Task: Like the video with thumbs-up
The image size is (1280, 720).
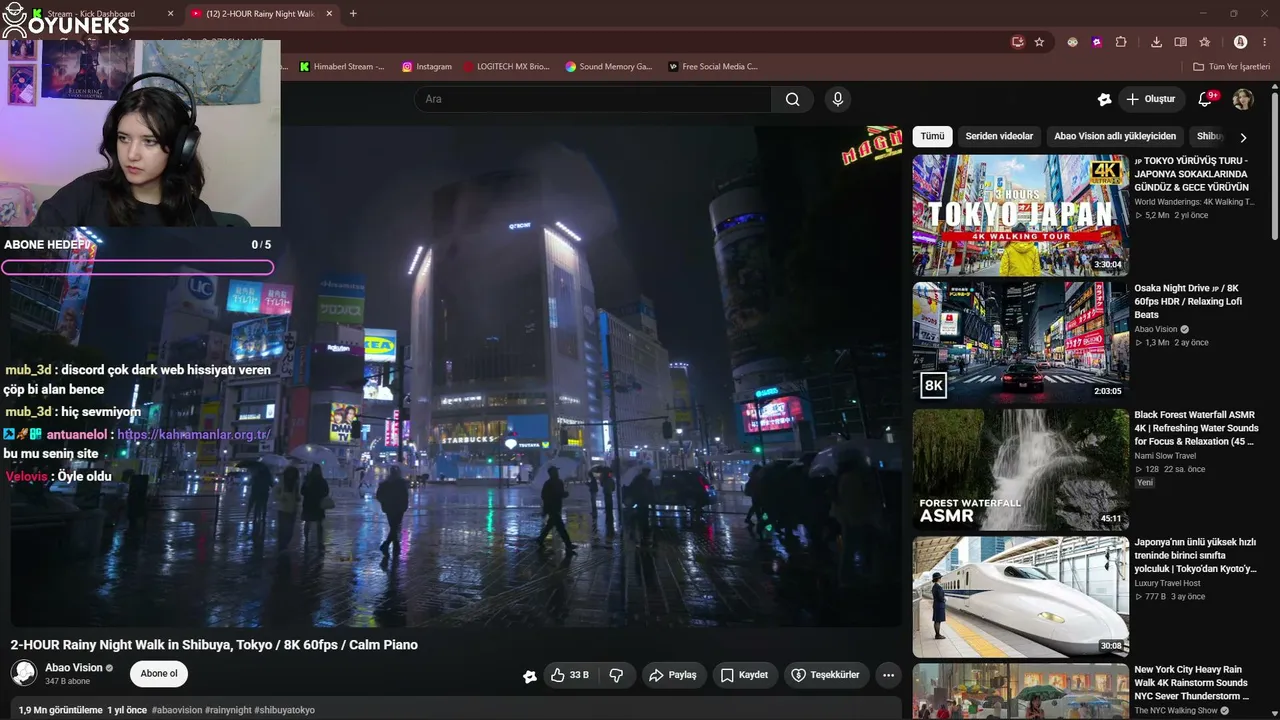Action: point(569,675)
